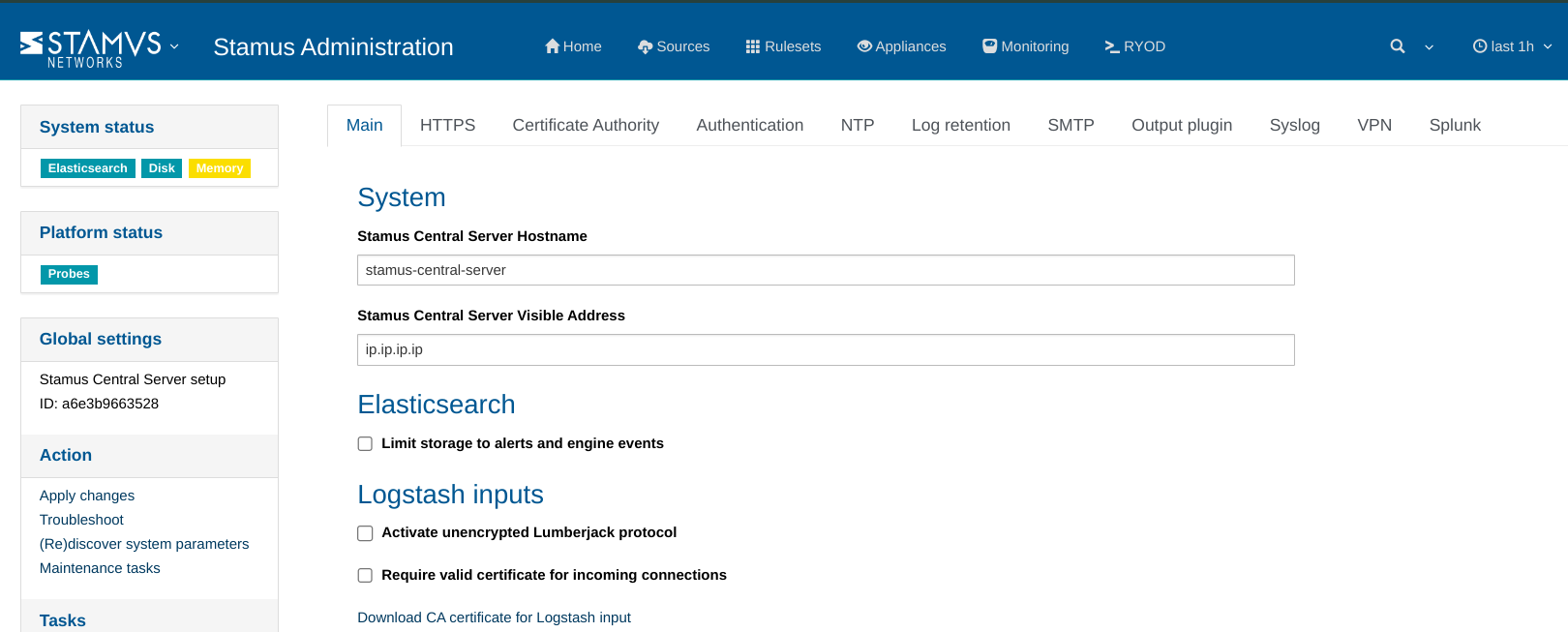
Task: Switch to the Main tab
Action: click(365, 126)
